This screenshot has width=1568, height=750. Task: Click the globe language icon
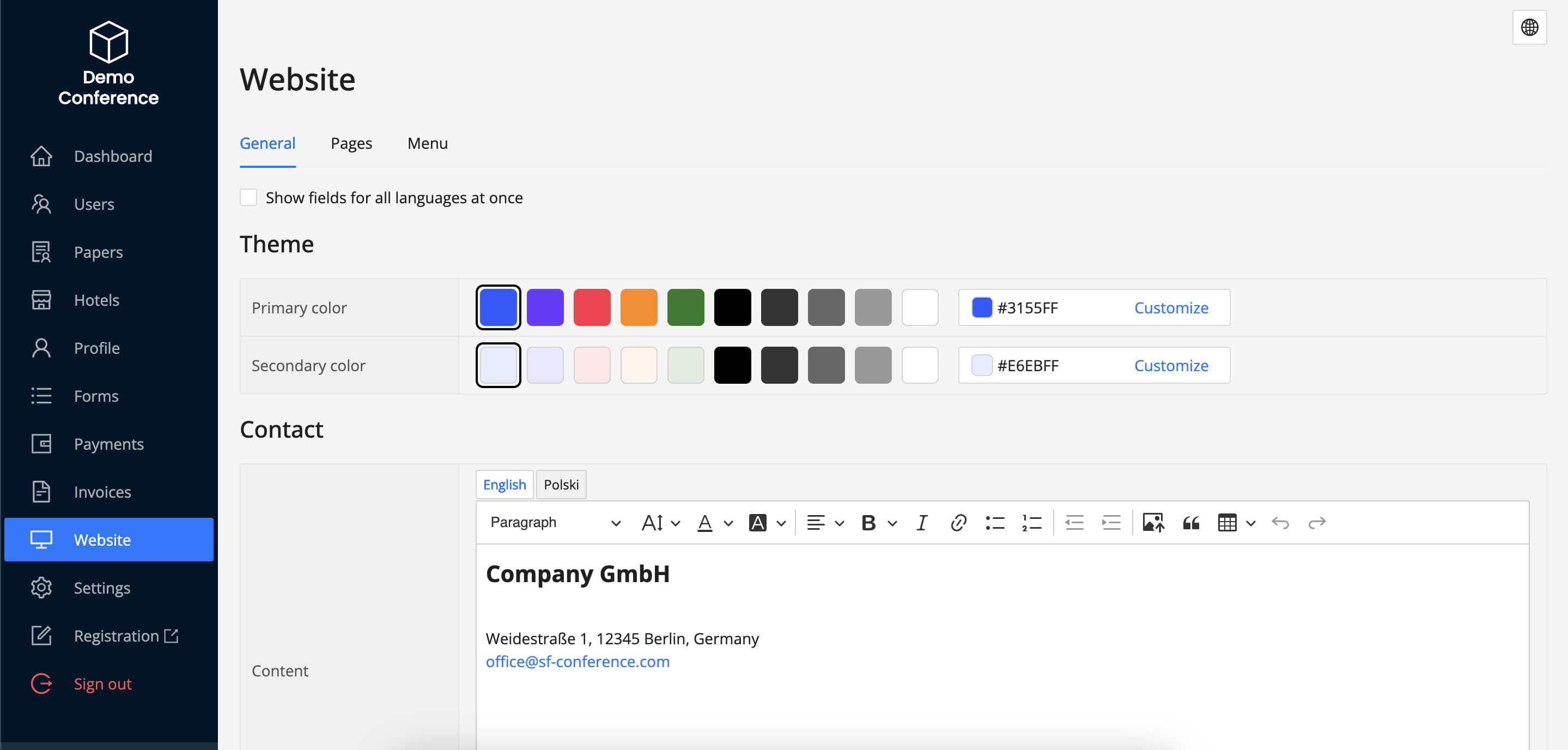click(1529, 27)
